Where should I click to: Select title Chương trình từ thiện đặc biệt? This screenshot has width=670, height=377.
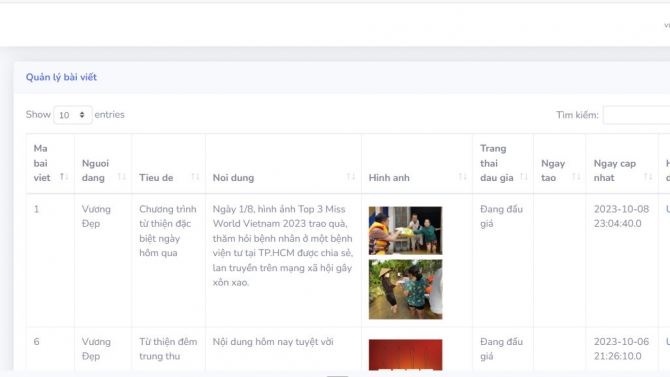[168, 231]
